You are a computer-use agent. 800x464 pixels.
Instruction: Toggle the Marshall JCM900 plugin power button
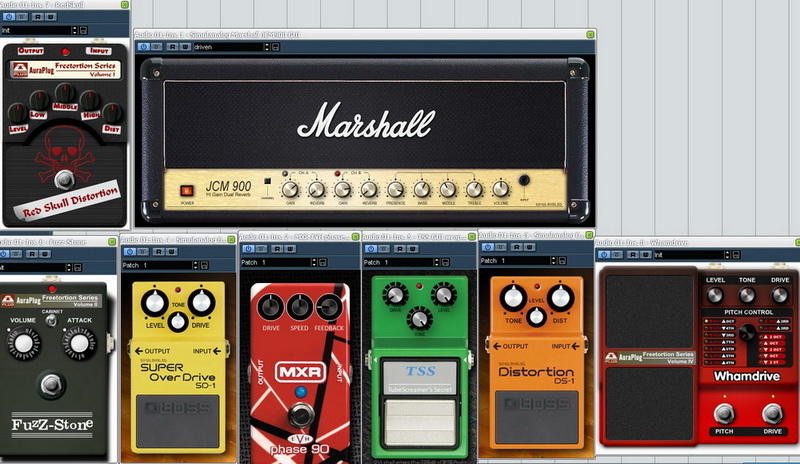143,47
